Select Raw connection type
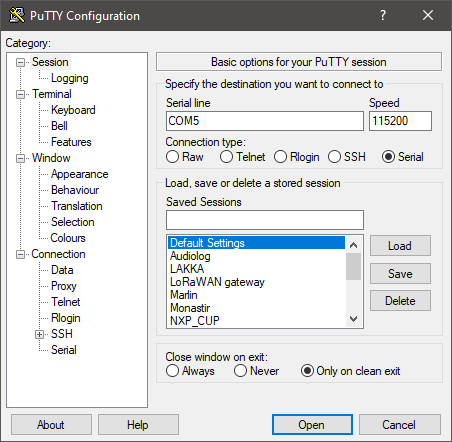Image resolution: width=452 pixels, height=442 pixels. 185,157
